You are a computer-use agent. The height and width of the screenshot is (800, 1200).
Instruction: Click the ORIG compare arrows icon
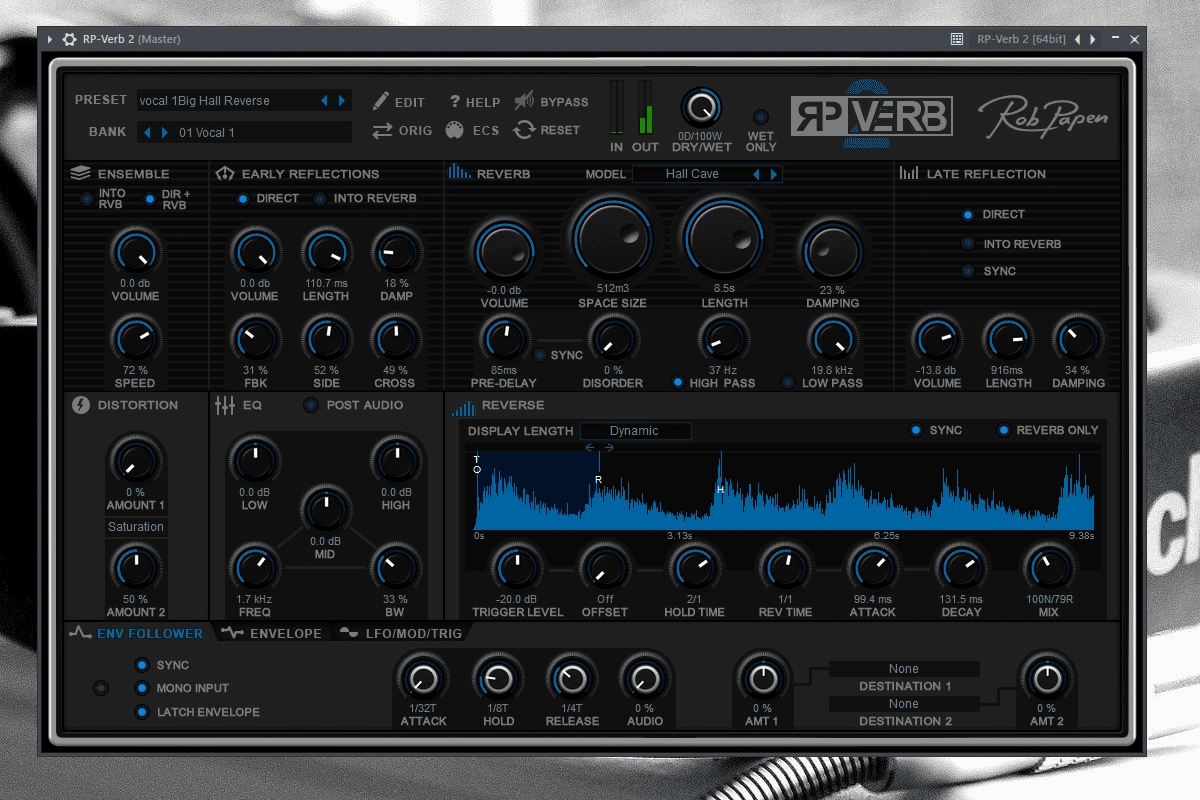point(382,130)
